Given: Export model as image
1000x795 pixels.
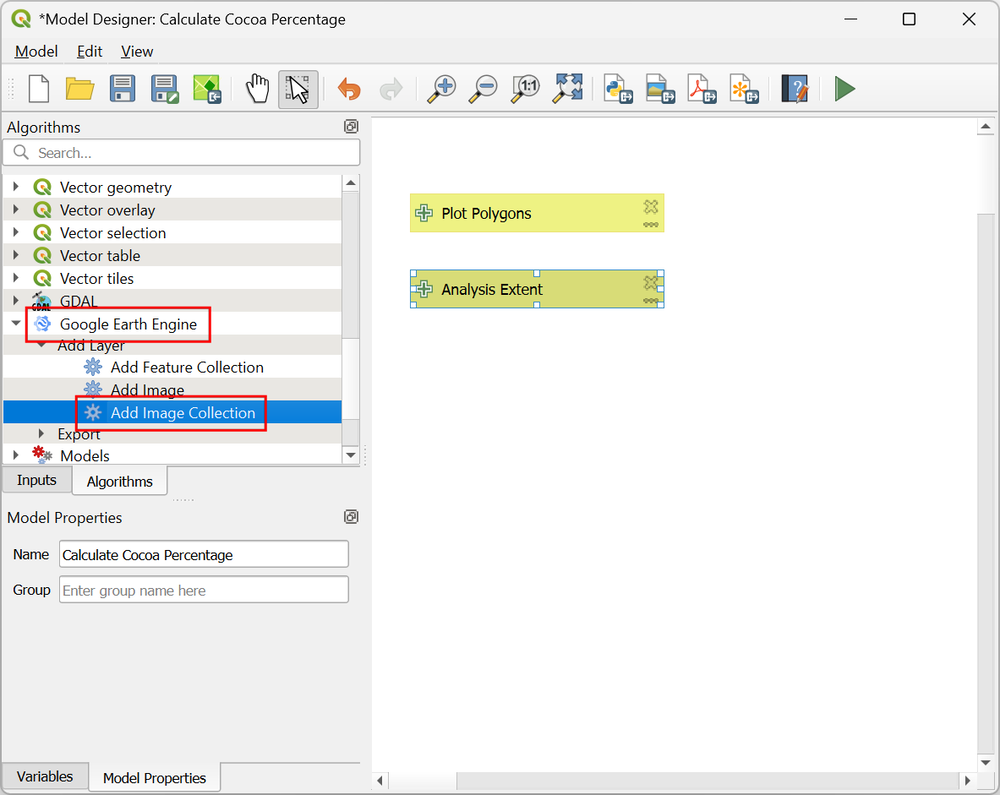Looking at the screenshot, I should (x=660, y=89).
